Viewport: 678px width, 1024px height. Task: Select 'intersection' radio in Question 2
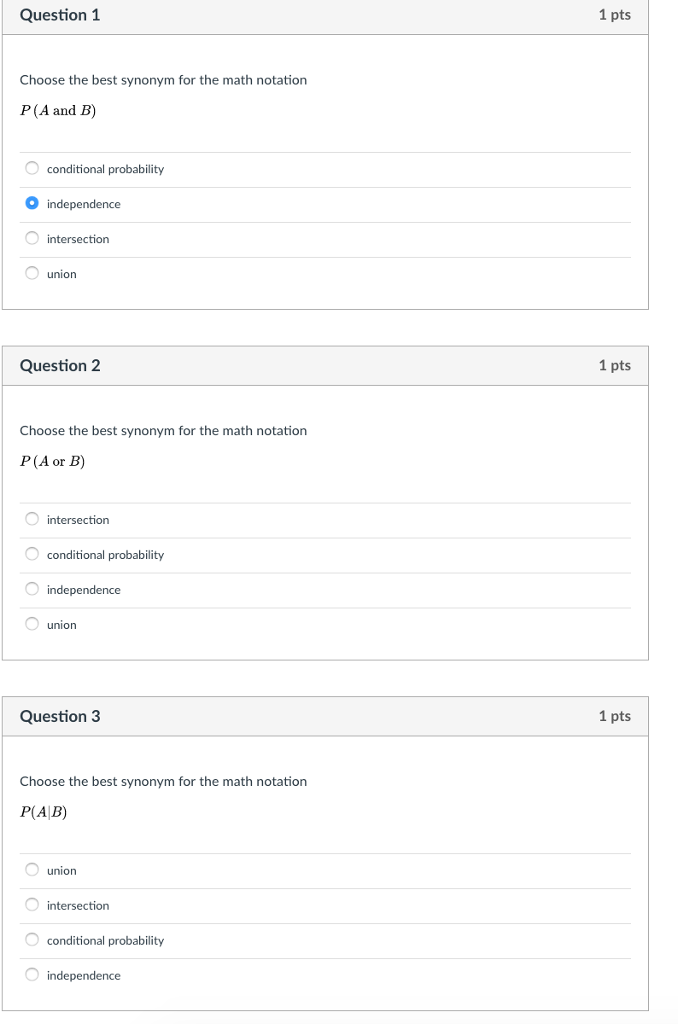[33, 520]
